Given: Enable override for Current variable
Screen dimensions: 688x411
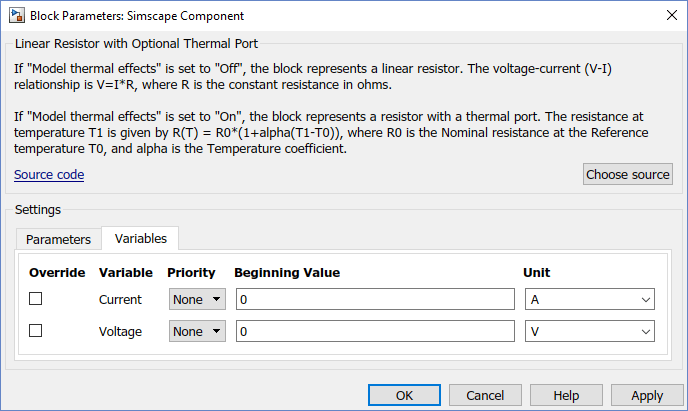Looking at the screenshot, I should [x=36, y=299].
